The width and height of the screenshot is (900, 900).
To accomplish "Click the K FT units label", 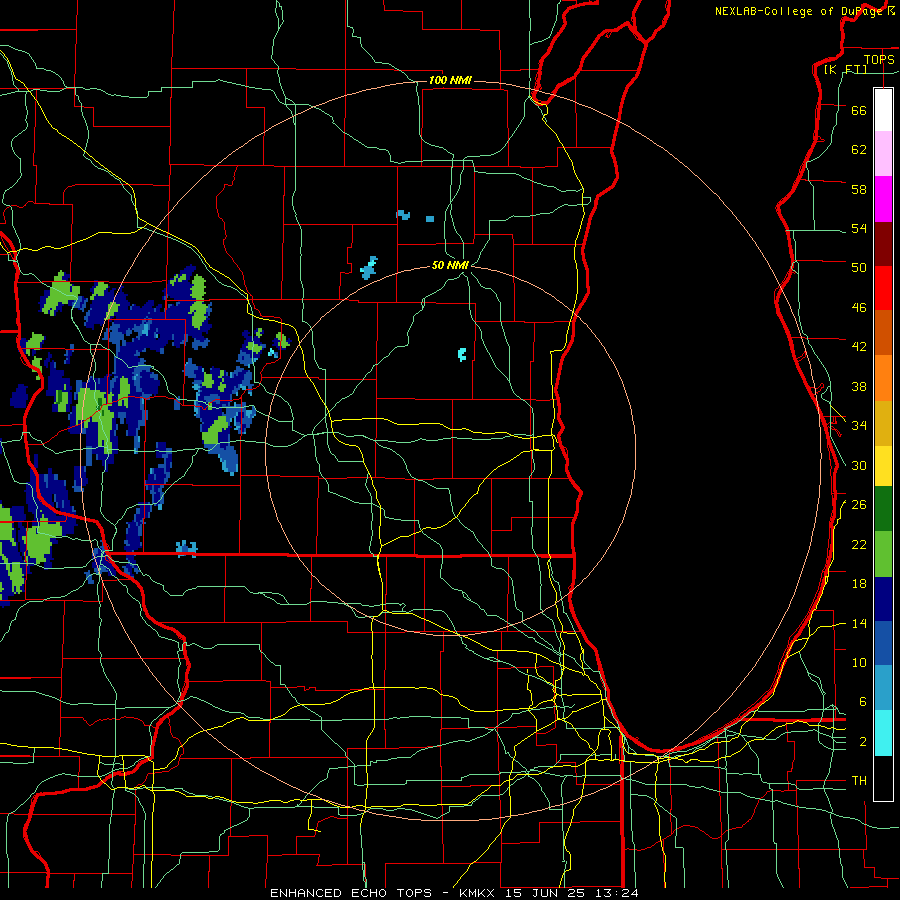I will 845,69.
